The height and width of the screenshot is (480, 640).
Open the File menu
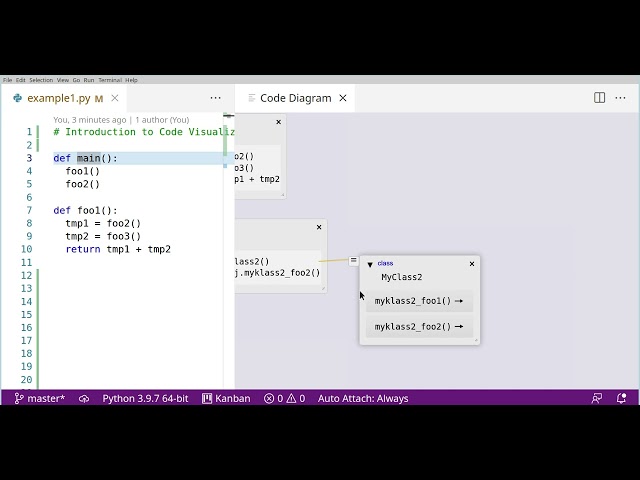[x=7, y=80]
